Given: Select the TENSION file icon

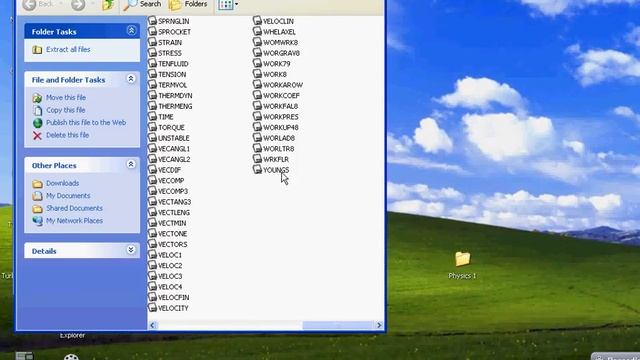Looking at the screenshot, I should (152, 73).
